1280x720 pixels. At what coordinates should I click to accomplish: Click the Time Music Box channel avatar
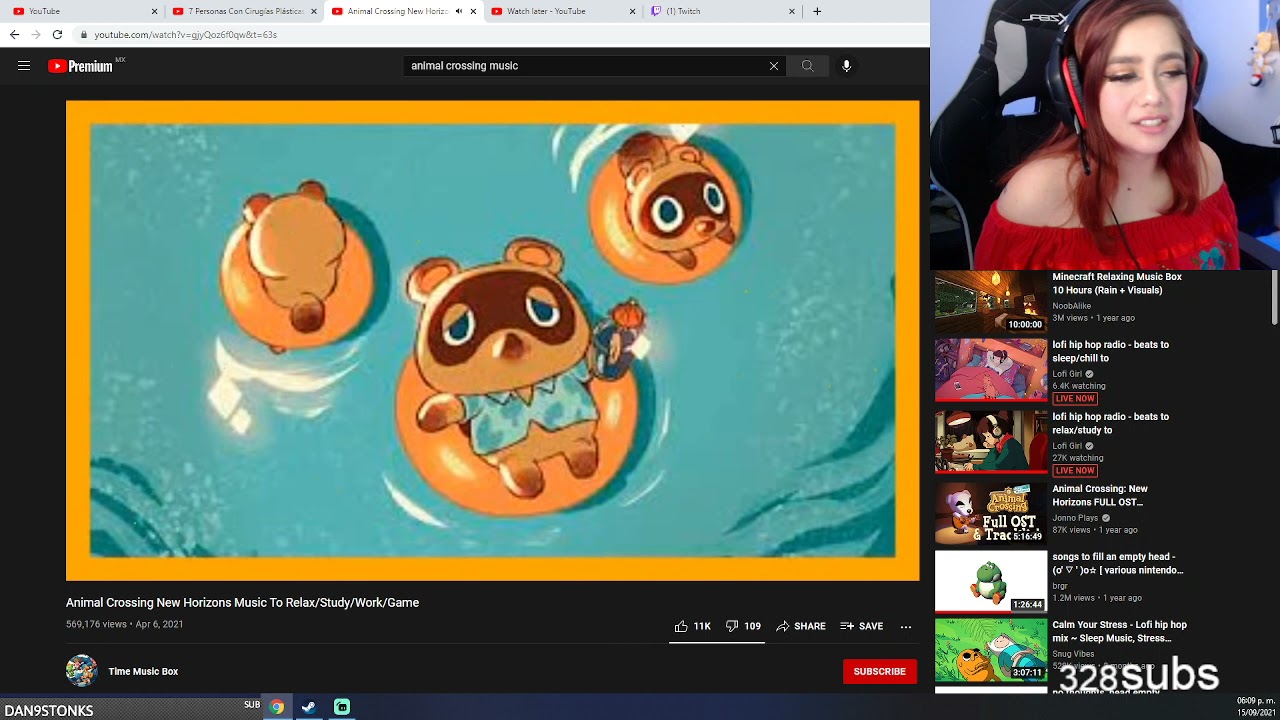pos(82,671)
